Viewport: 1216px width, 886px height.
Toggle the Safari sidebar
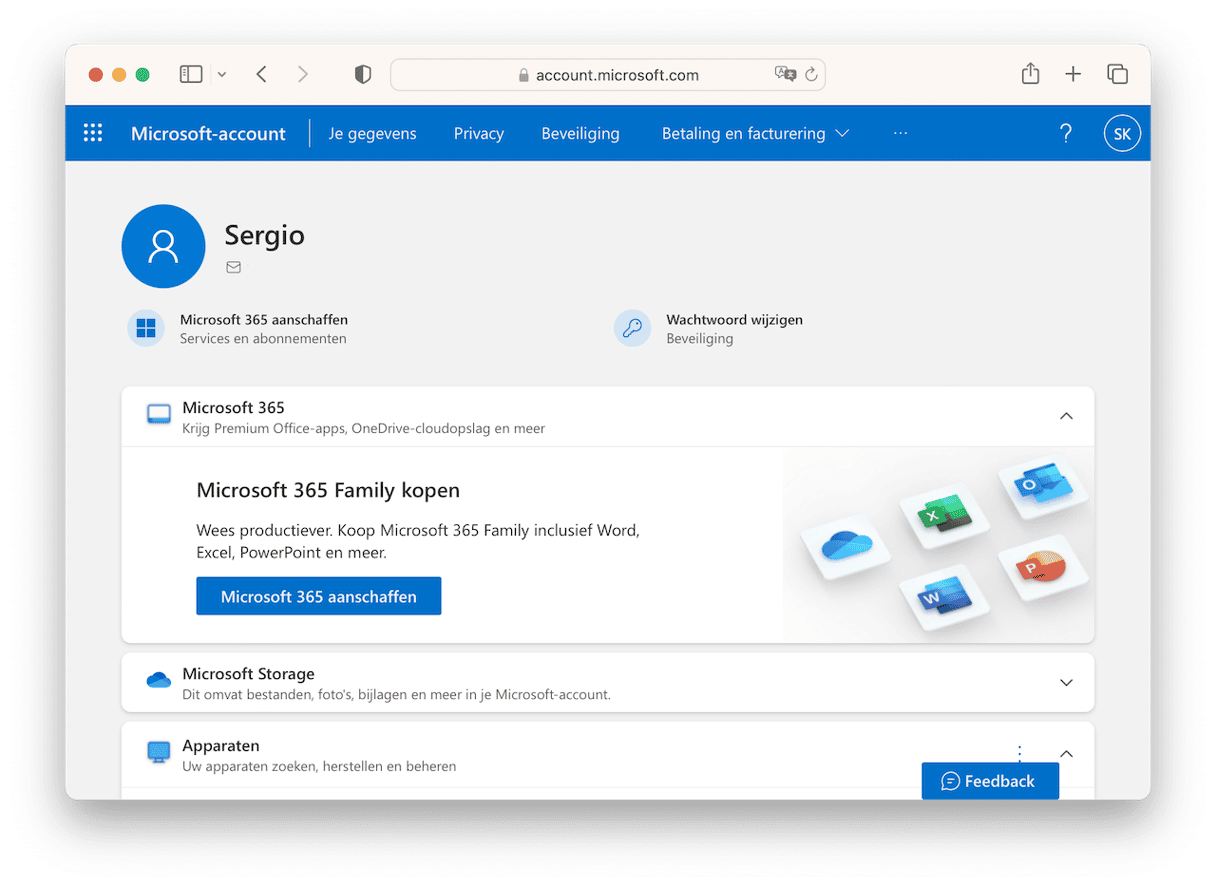pyautogui.click(x=191, y=74)
